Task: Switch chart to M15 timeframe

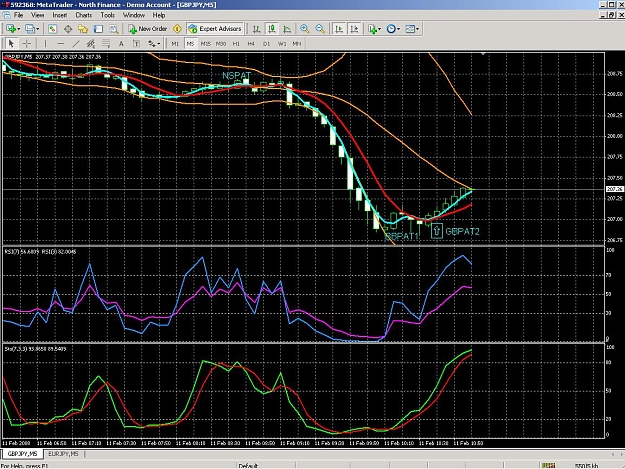Action: click(206, 43)
